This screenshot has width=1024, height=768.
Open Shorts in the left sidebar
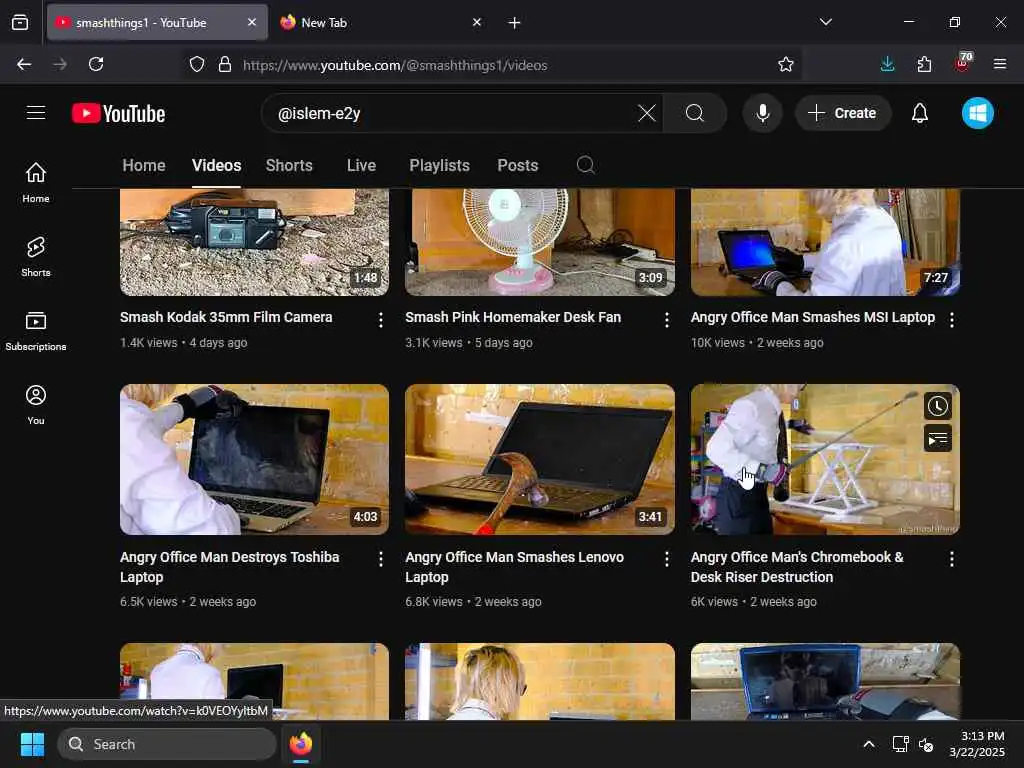tap(36, 257)
